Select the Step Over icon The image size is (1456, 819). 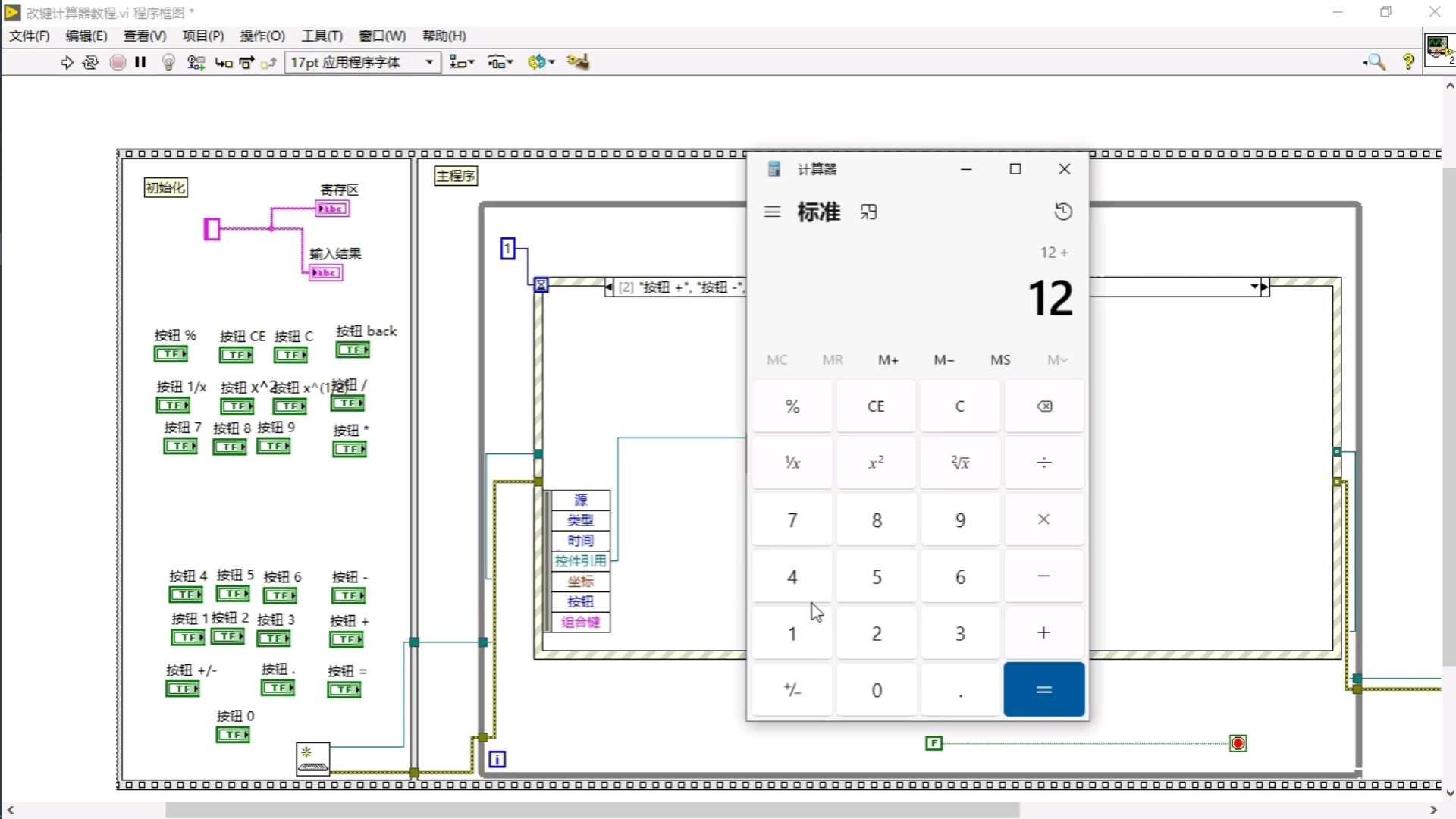point(246,62)
